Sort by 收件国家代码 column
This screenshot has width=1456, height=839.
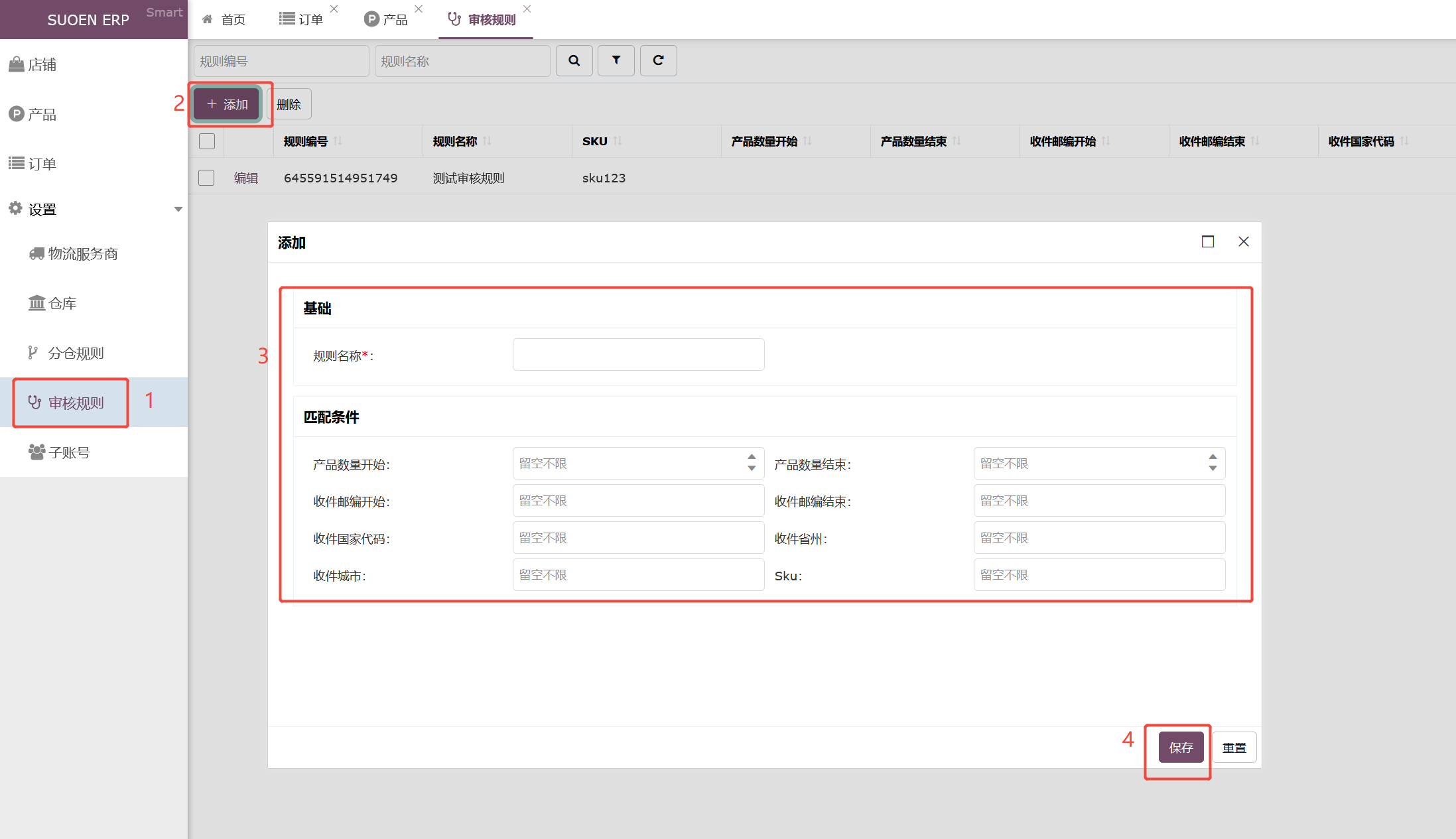1404,141
